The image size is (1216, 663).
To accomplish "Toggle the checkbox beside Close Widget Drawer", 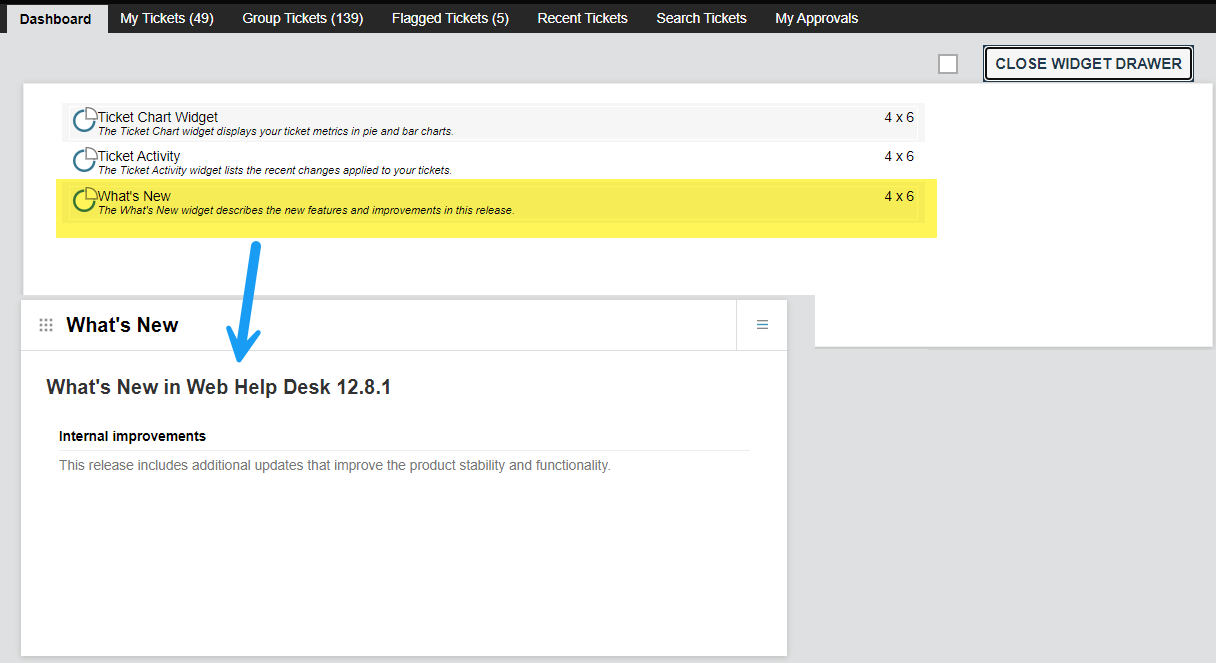I will pyautogui.click(x=948, y=64).
